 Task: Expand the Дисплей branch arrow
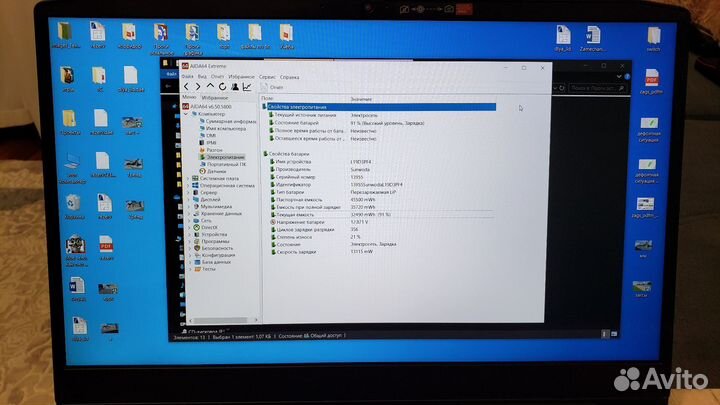189,200
